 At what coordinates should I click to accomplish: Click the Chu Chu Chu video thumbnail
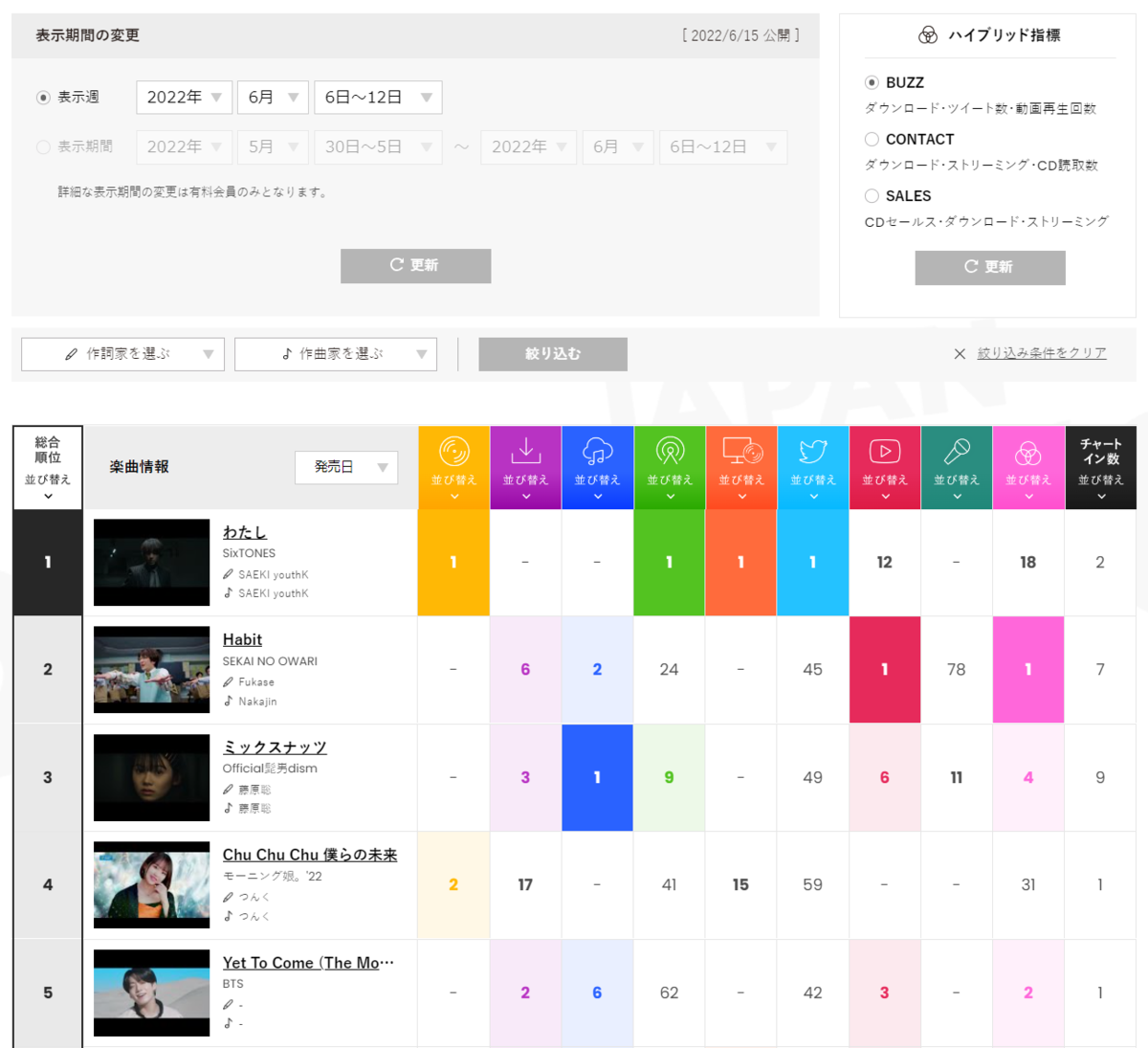coord(151,885)
